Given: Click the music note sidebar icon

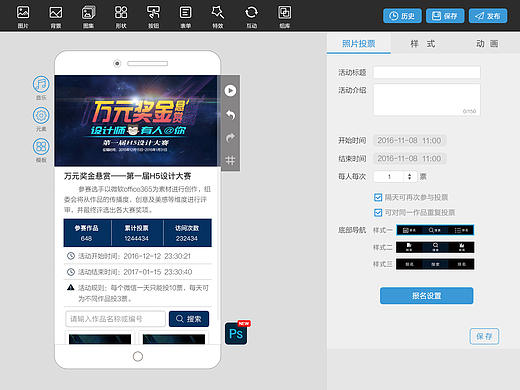Looking at the screenshot, I should [41, 84].
